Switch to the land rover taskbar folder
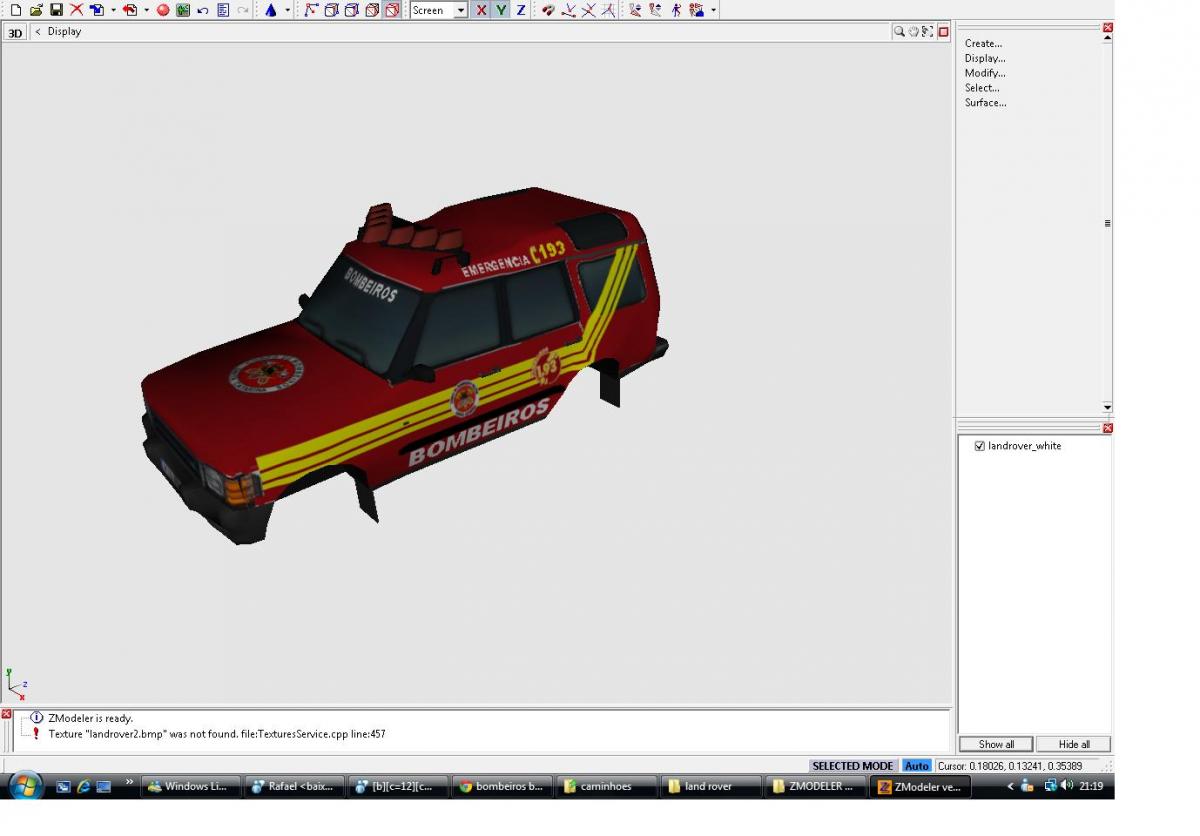 point(711,786)
